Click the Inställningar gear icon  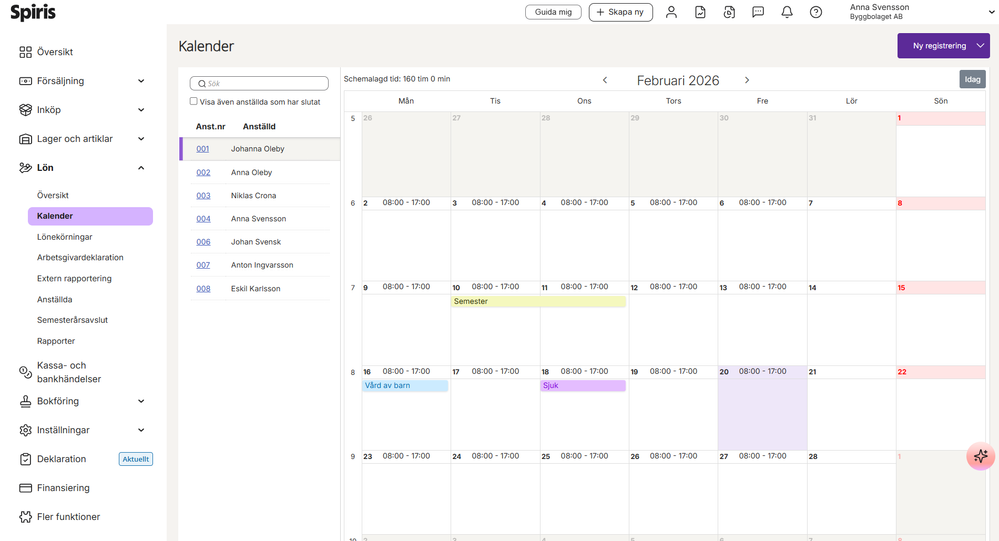coord(25,430)
